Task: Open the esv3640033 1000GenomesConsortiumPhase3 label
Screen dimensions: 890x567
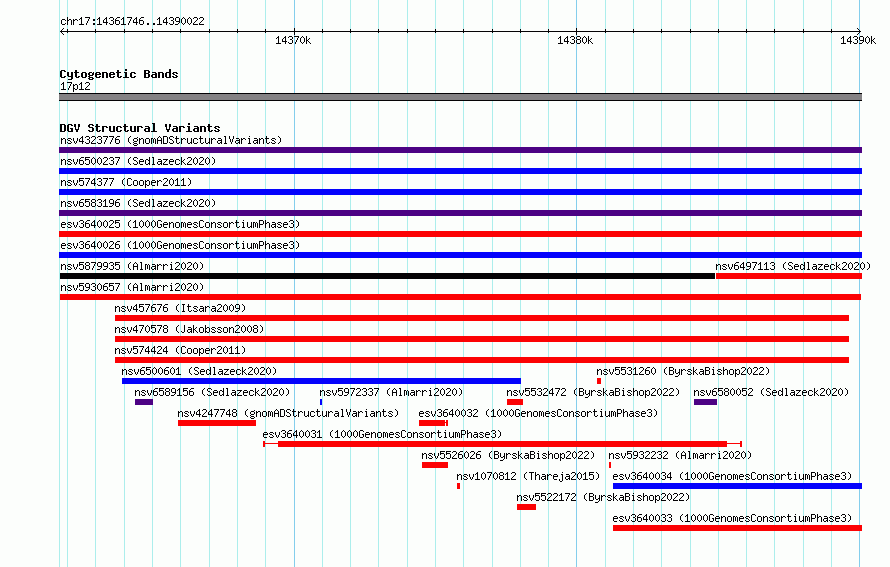Action: (732, 518)
